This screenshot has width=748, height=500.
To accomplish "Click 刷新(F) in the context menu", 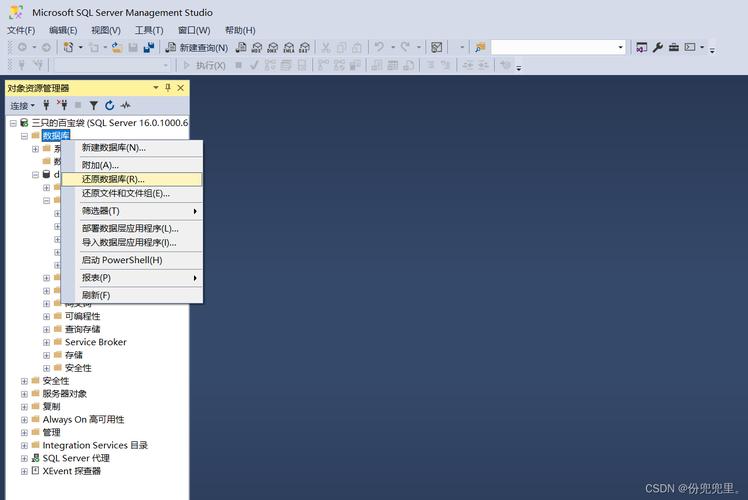I will pyautogui.click(x=96, y=295).
